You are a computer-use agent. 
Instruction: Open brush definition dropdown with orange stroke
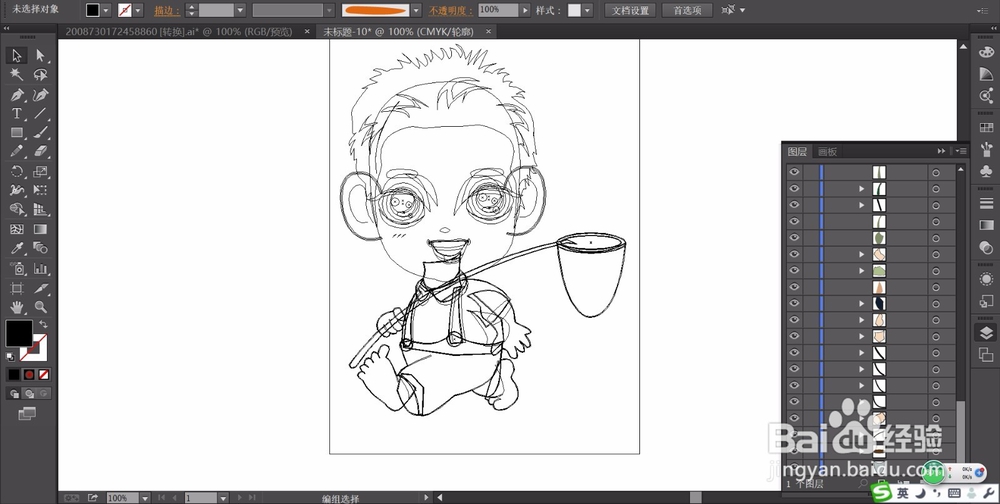pyautogui.click(x=416, y=10)
